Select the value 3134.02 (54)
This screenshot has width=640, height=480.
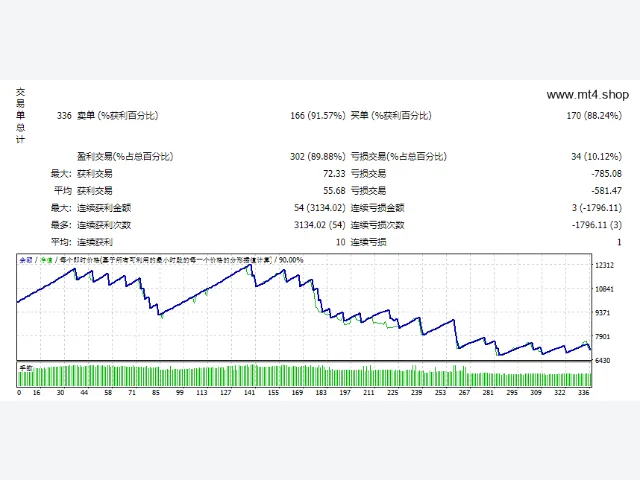click(x=320, y=225)
